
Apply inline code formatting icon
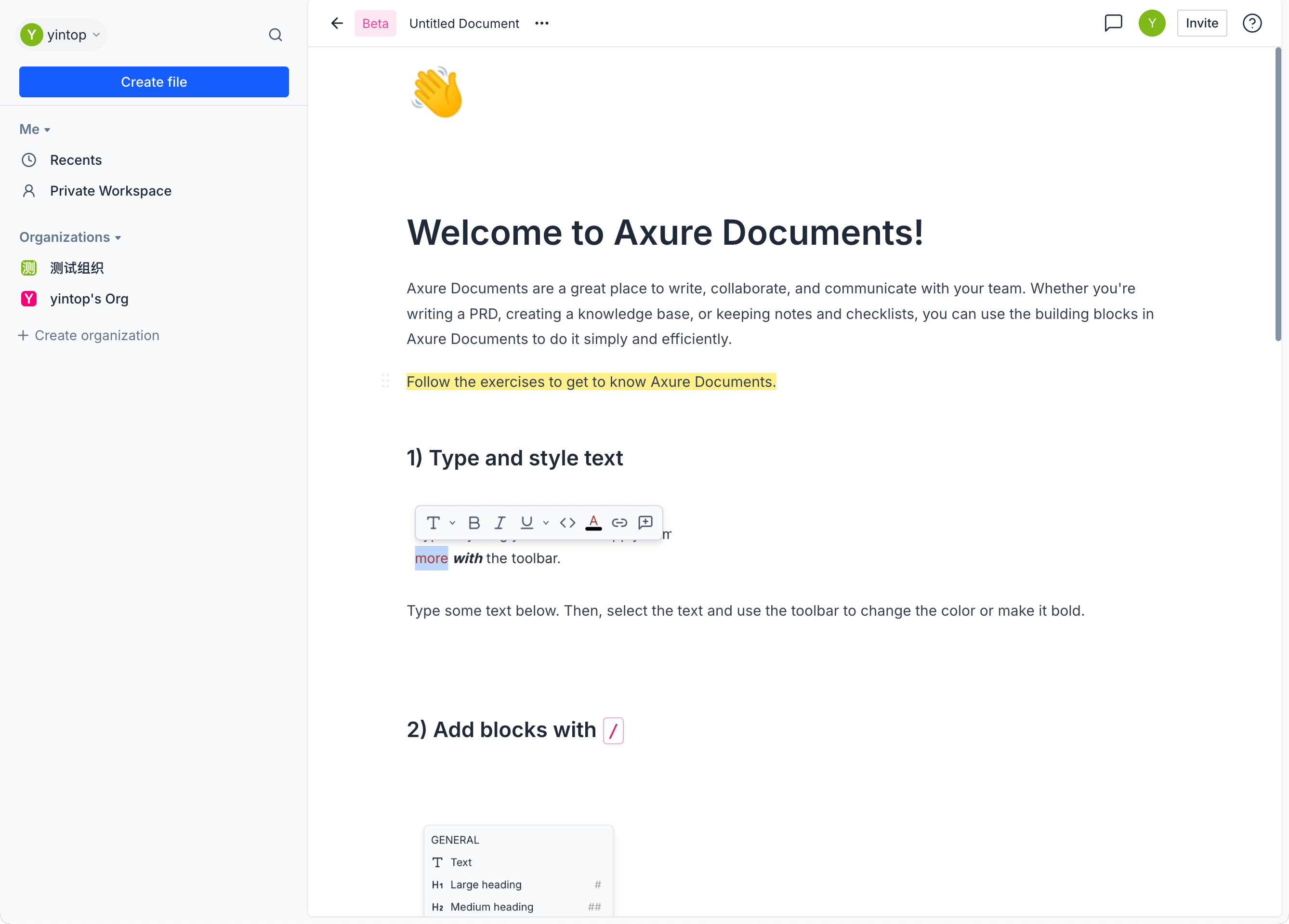[567, 522]
